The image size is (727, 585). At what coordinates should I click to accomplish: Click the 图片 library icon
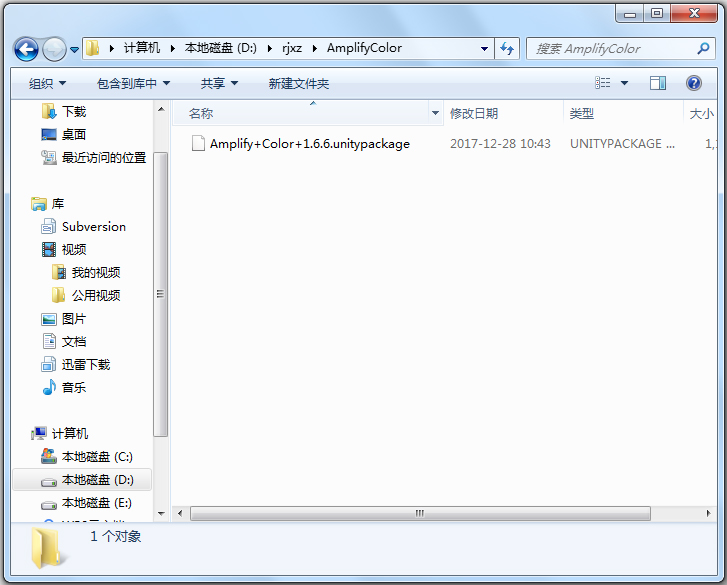[49, 319]
